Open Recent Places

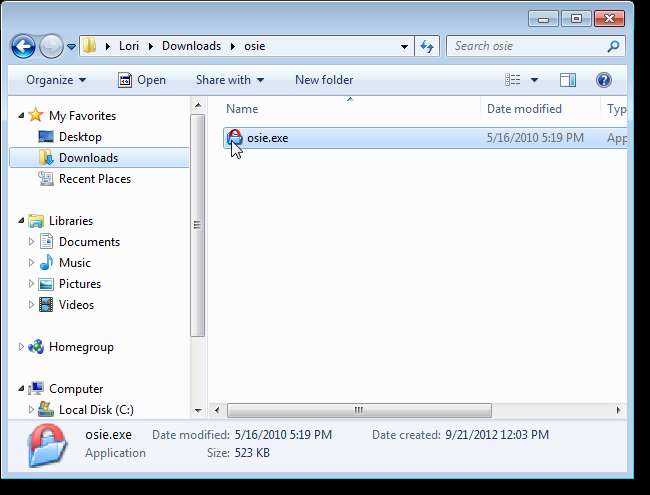click(x=95, y=179)
